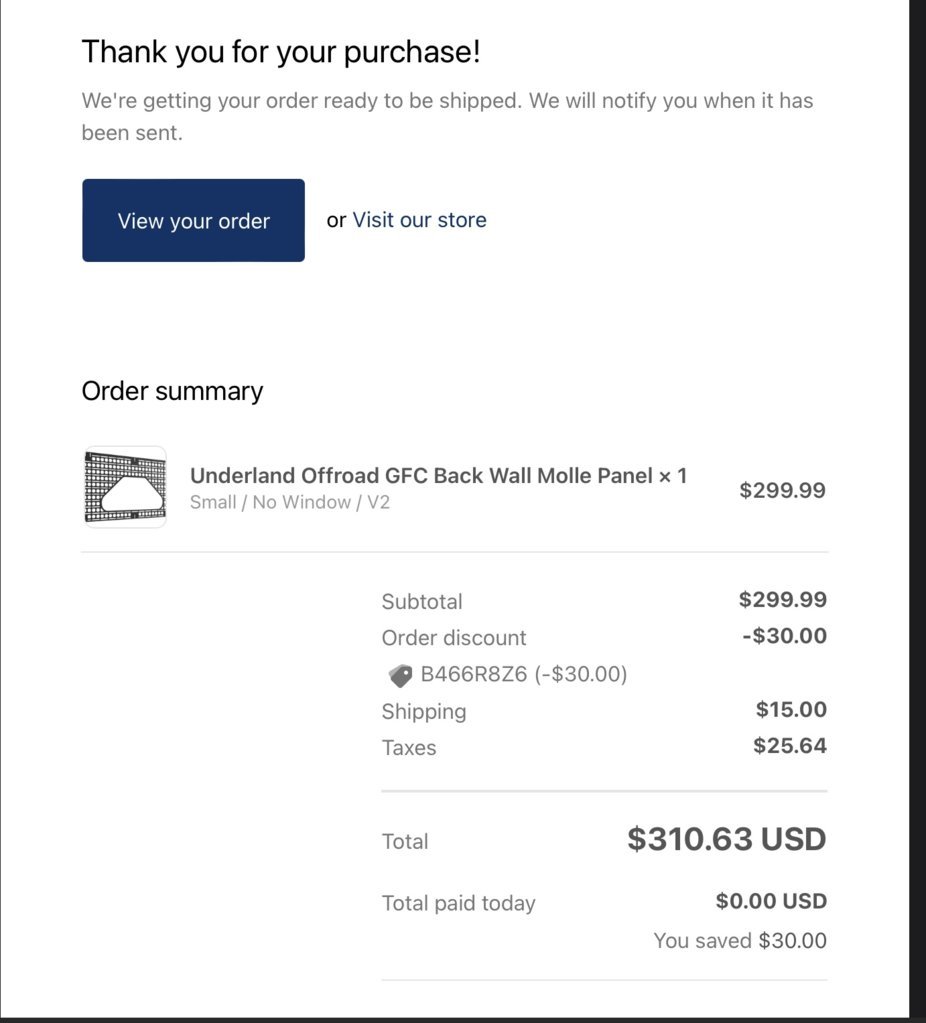Image resolution: width=926 pixels, height=1023 pixels.
Task: Click the Shipping label
Action: 424,712
